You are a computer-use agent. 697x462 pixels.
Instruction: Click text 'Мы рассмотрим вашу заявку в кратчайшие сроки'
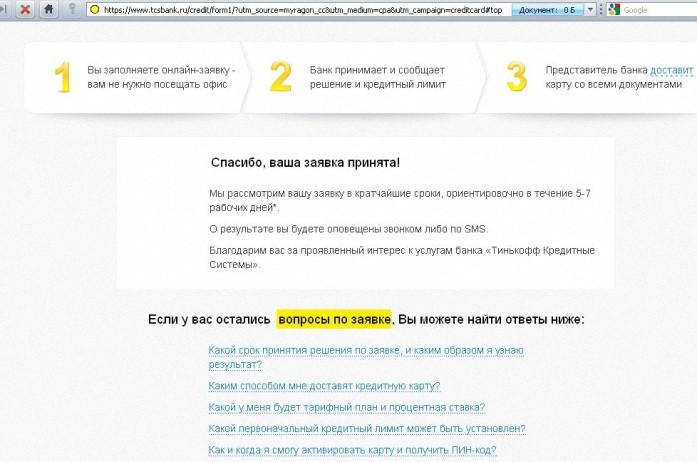coord(400,200)
